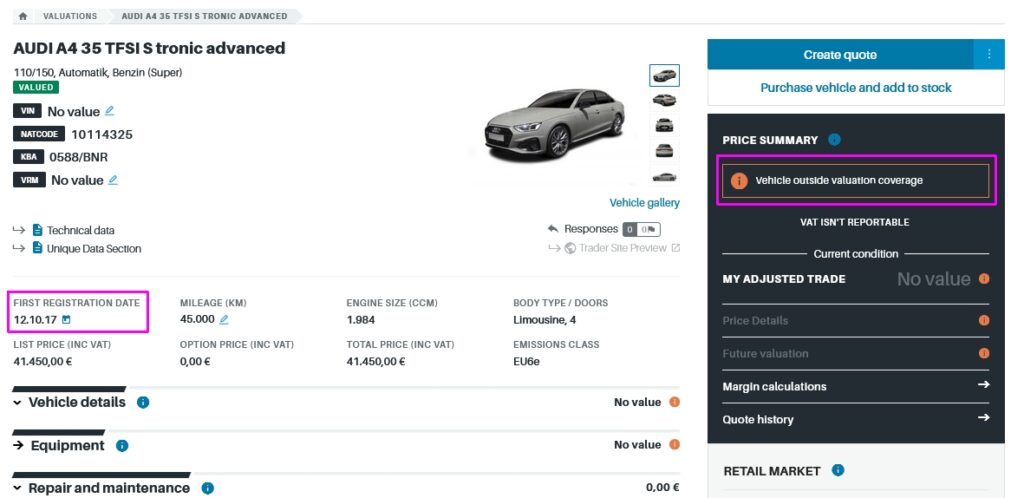This screenshot has width=1024, height=498.
Task: Click Repair and maintenance info icon
Action: pos(207,488)
